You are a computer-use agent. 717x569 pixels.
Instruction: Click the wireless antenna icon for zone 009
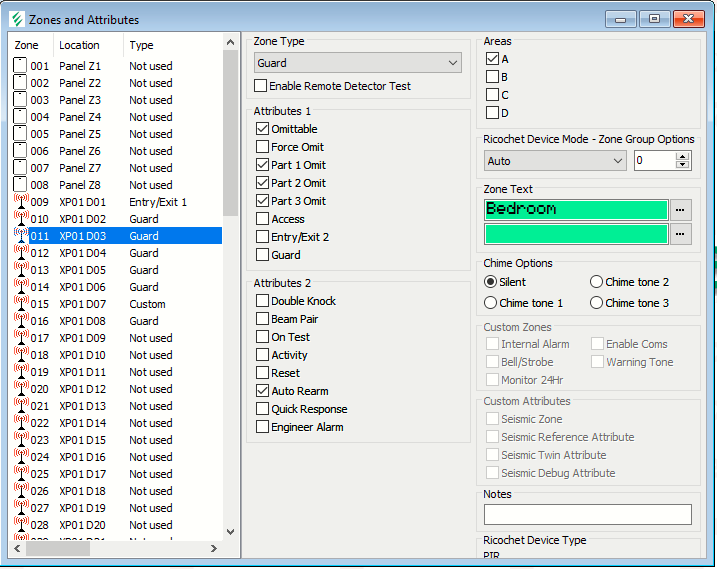coord(20,202)
